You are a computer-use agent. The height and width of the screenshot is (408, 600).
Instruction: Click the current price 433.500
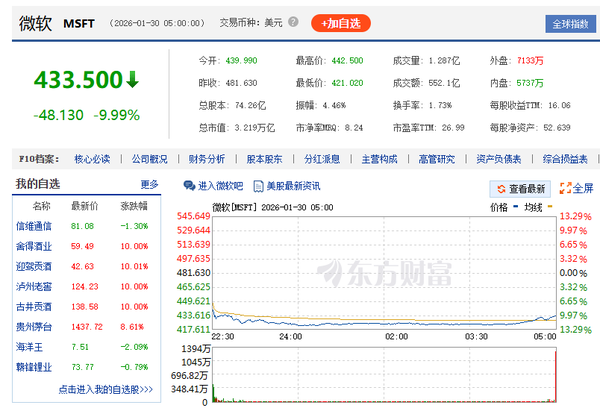coord(78,80)
